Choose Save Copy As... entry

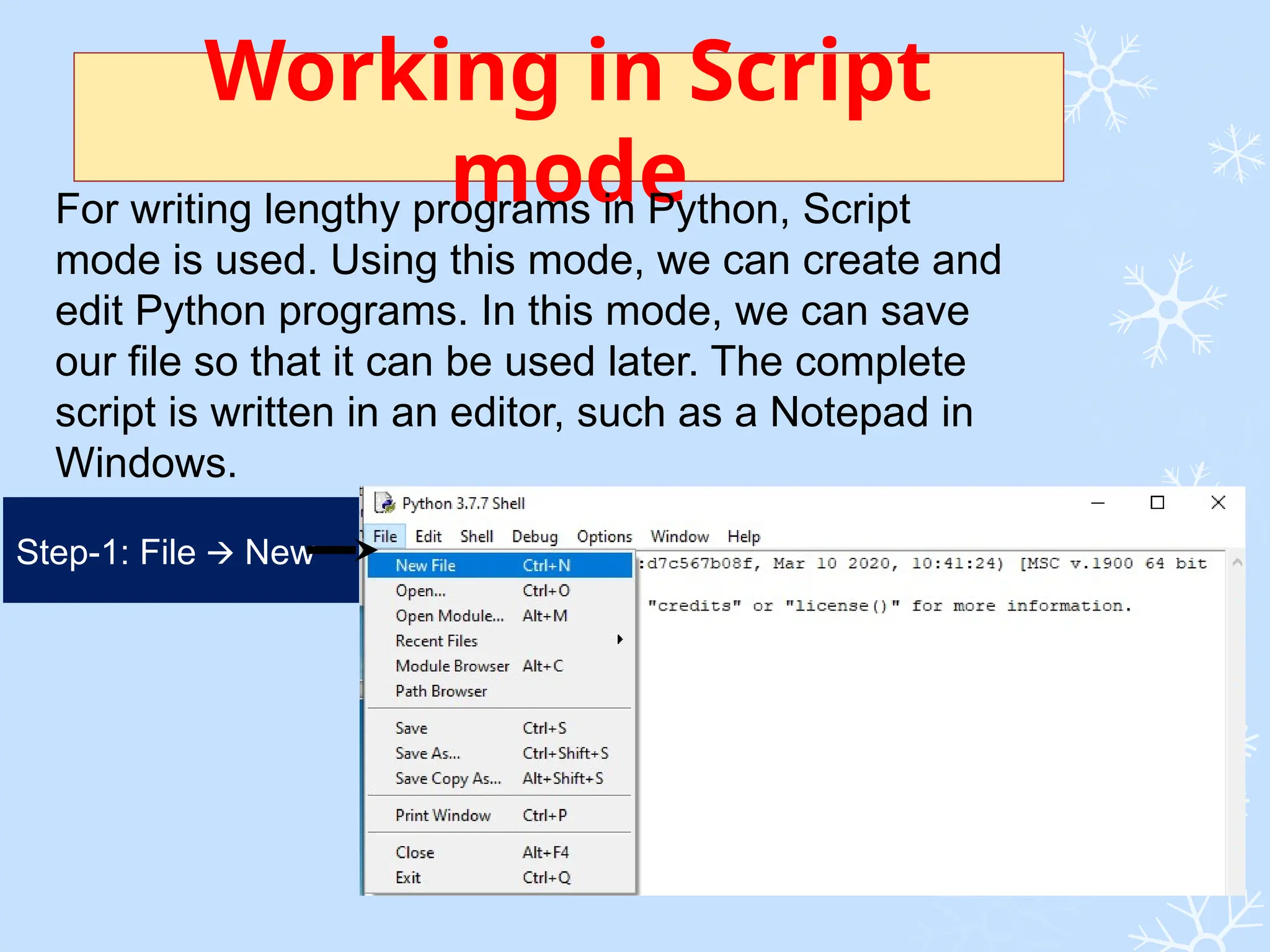pos(500,778)
